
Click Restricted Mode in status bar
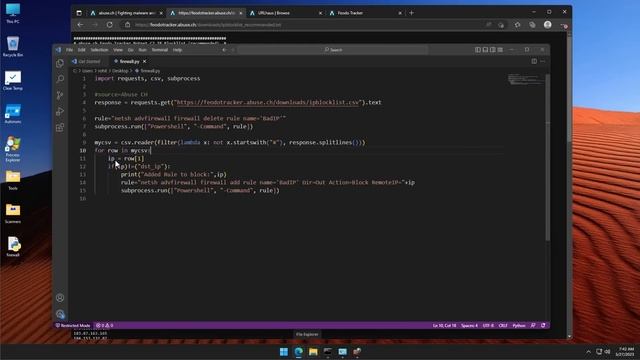coord(73,326)
